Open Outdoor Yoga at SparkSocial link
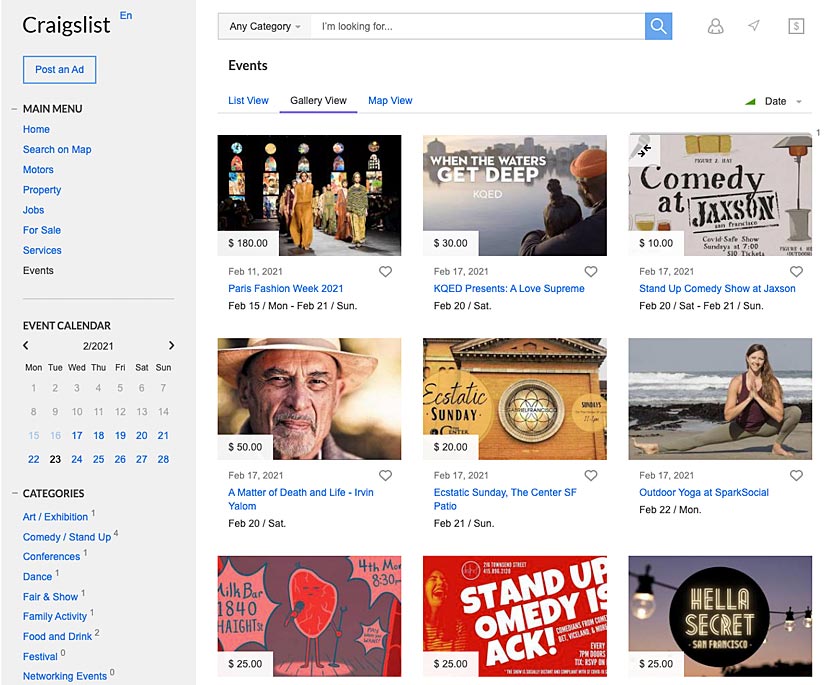This screenshot has height=685, width=825. click(703, 492)
